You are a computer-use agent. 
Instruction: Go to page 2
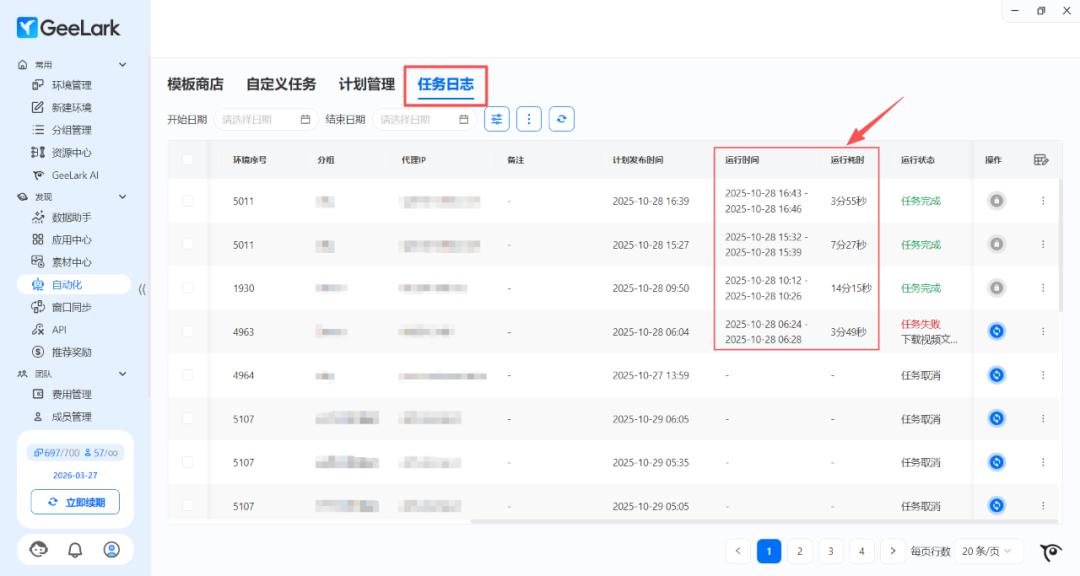click(800, 551)
